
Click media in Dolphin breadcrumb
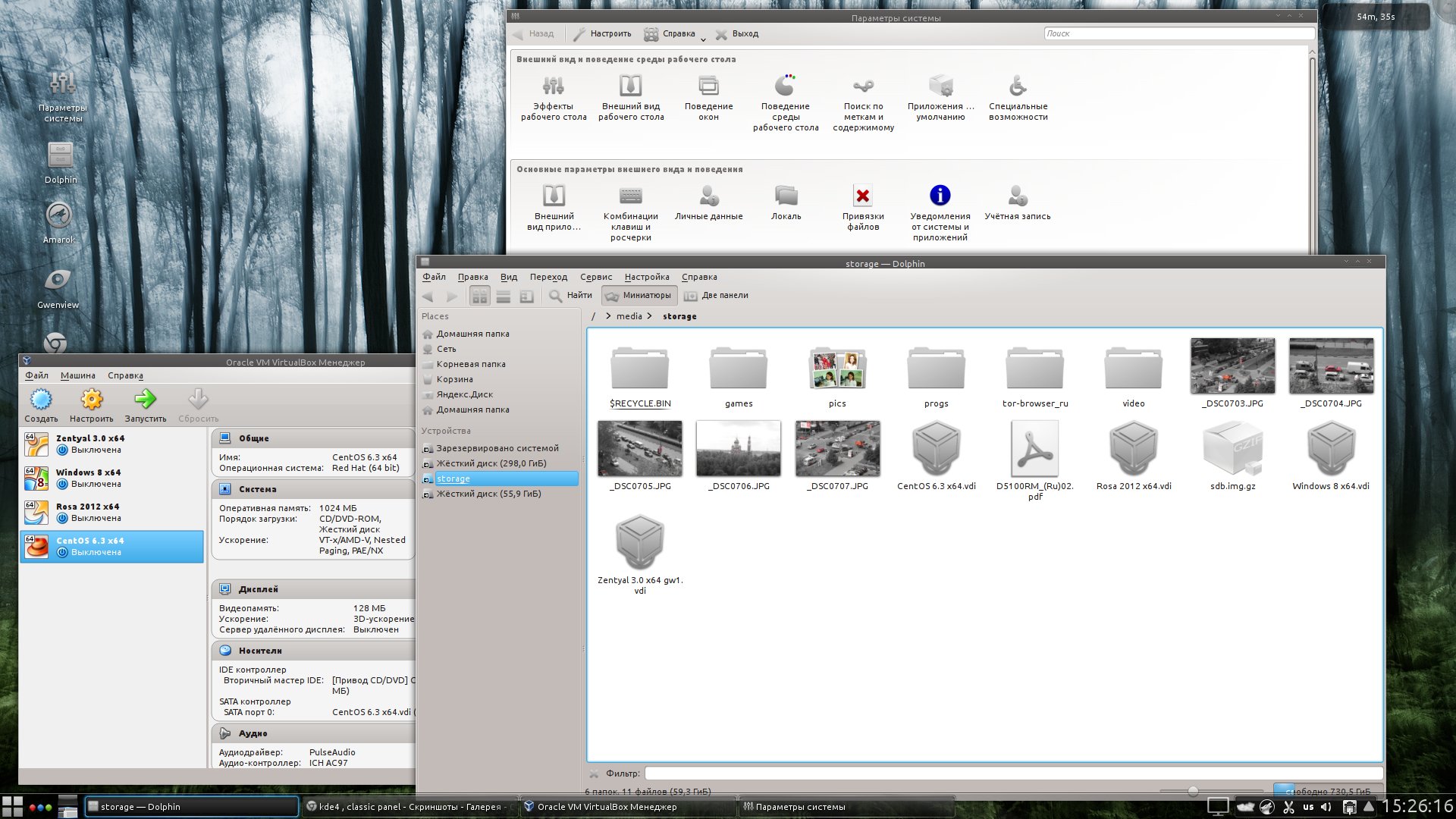coord(629,316)
